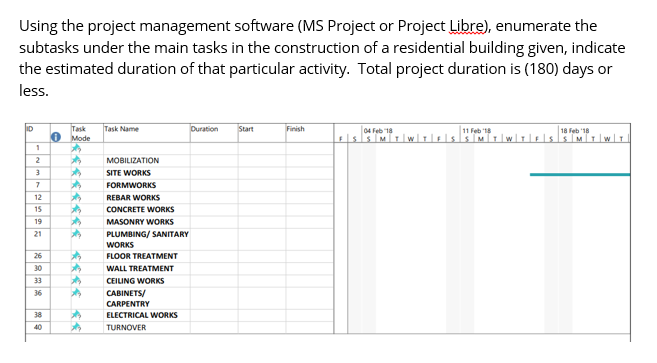Click task mode pin icon in row ID 1
Image resolution: width=657 pixels, height=363 pixels.
point(76,148)
